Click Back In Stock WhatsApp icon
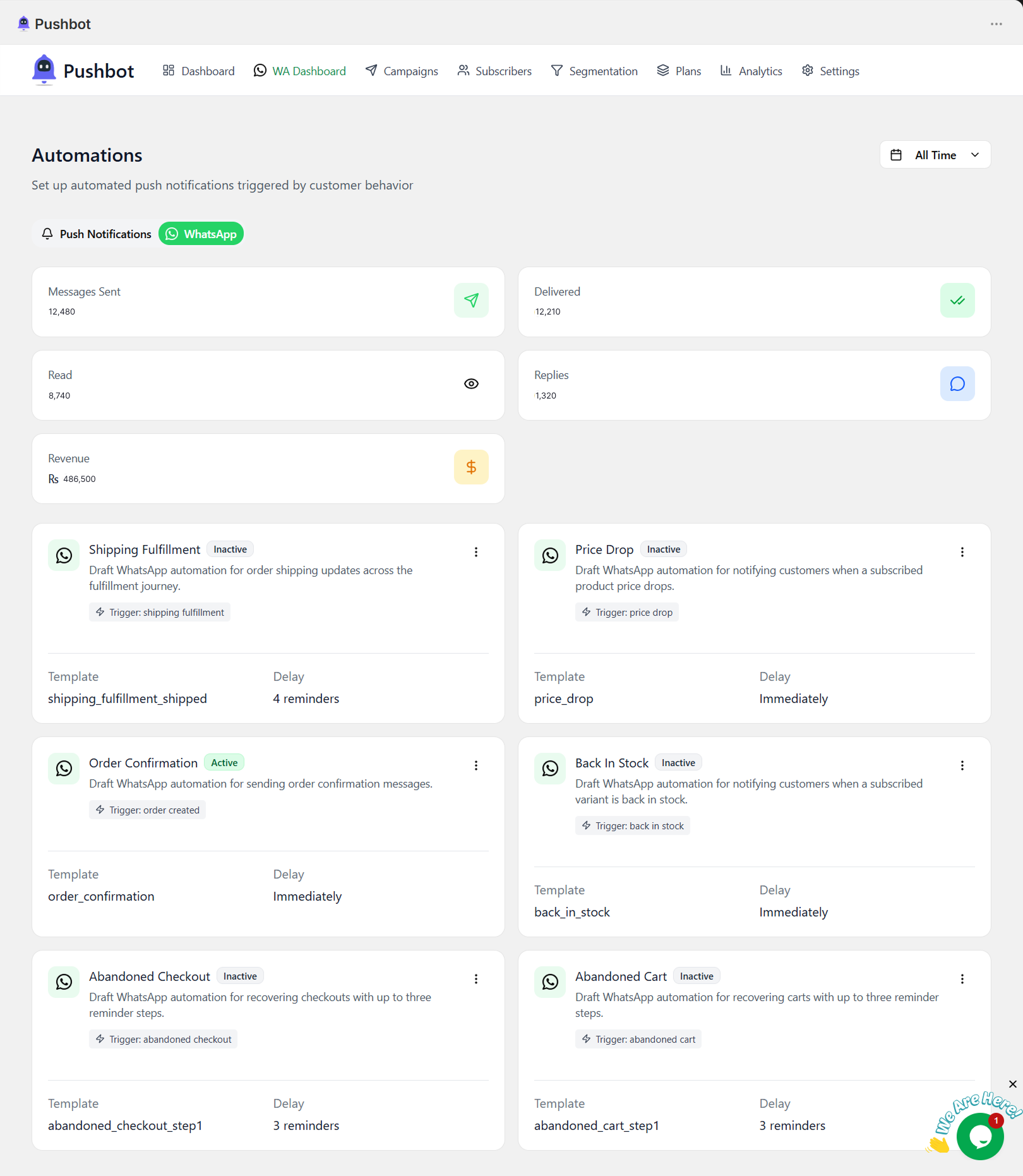Screen dimensions: 1023x1176 (x=550, y=769)
